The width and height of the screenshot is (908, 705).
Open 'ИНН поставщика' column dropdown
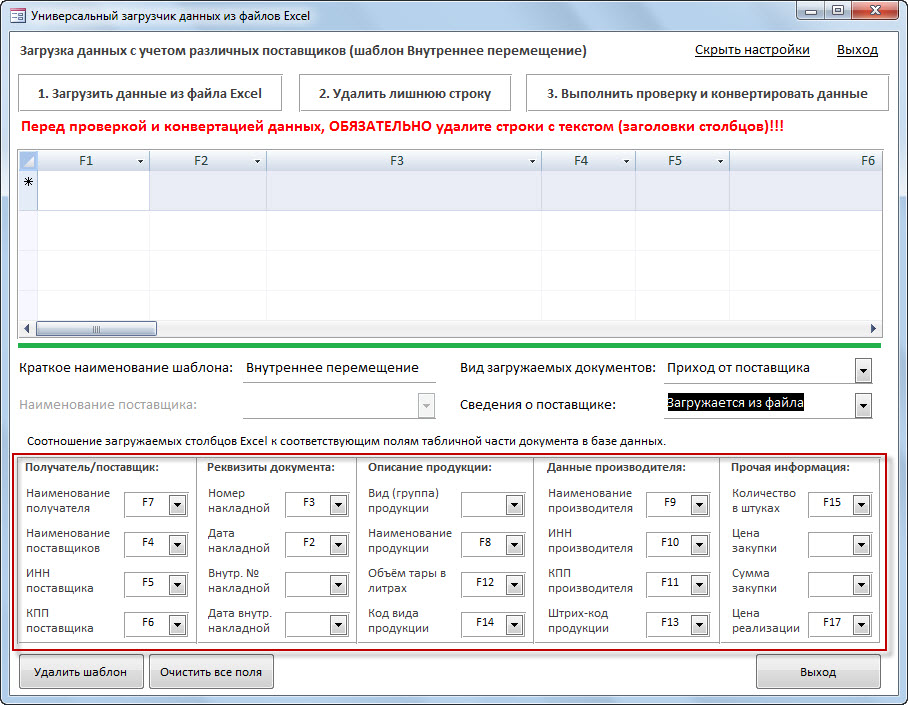coord(177,585)
